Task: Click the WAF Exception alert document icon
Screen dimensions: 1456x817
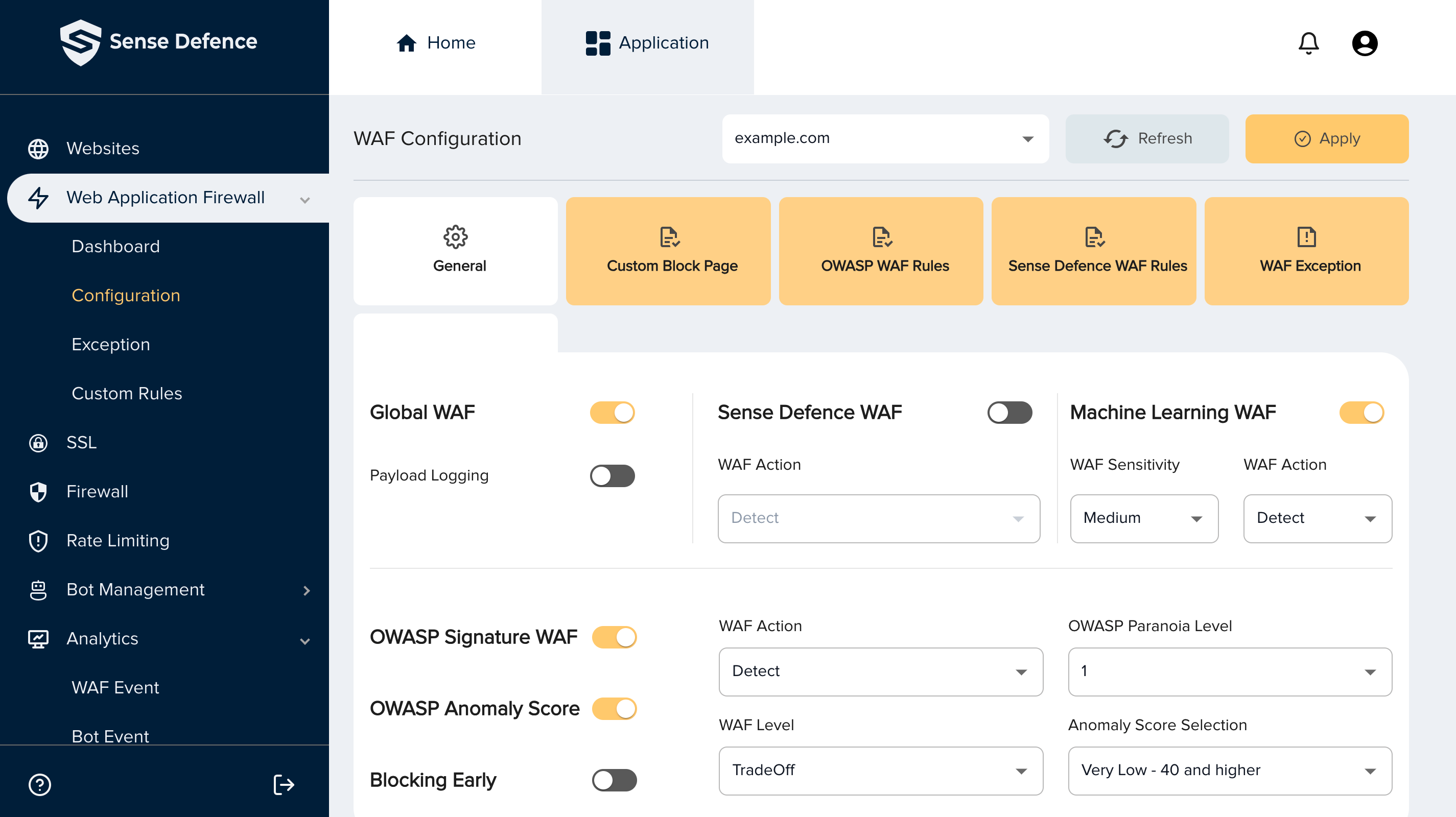Action: [1306, 237]
